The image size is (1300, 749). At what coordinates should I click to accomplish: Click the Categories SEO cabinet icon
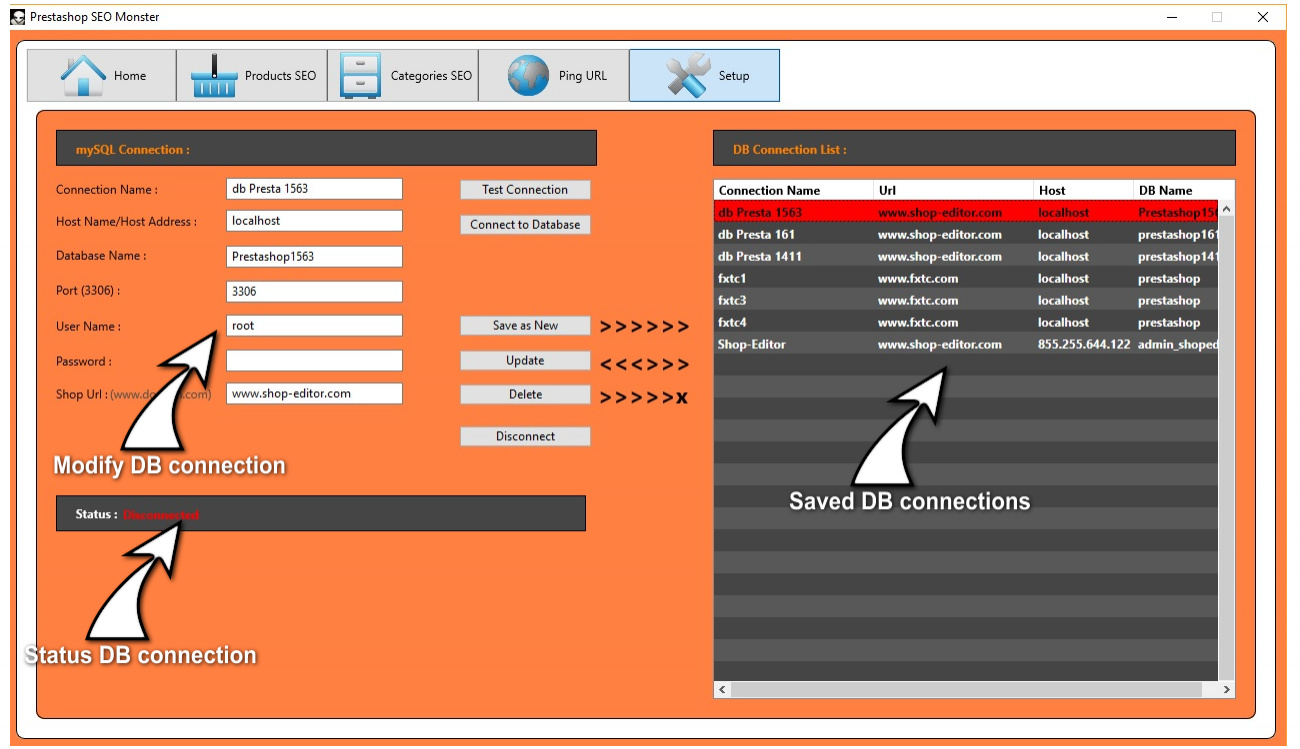pyautogui.click(x=360, y=76)
